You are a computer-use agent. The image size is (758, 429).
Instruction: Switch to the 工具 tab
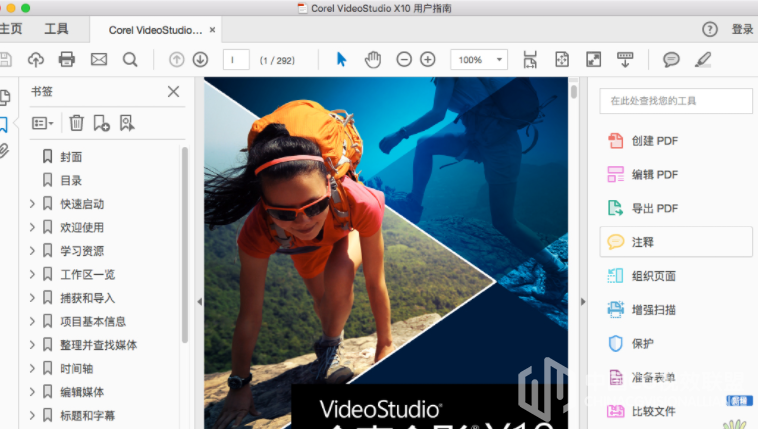(x=56, y=29)
